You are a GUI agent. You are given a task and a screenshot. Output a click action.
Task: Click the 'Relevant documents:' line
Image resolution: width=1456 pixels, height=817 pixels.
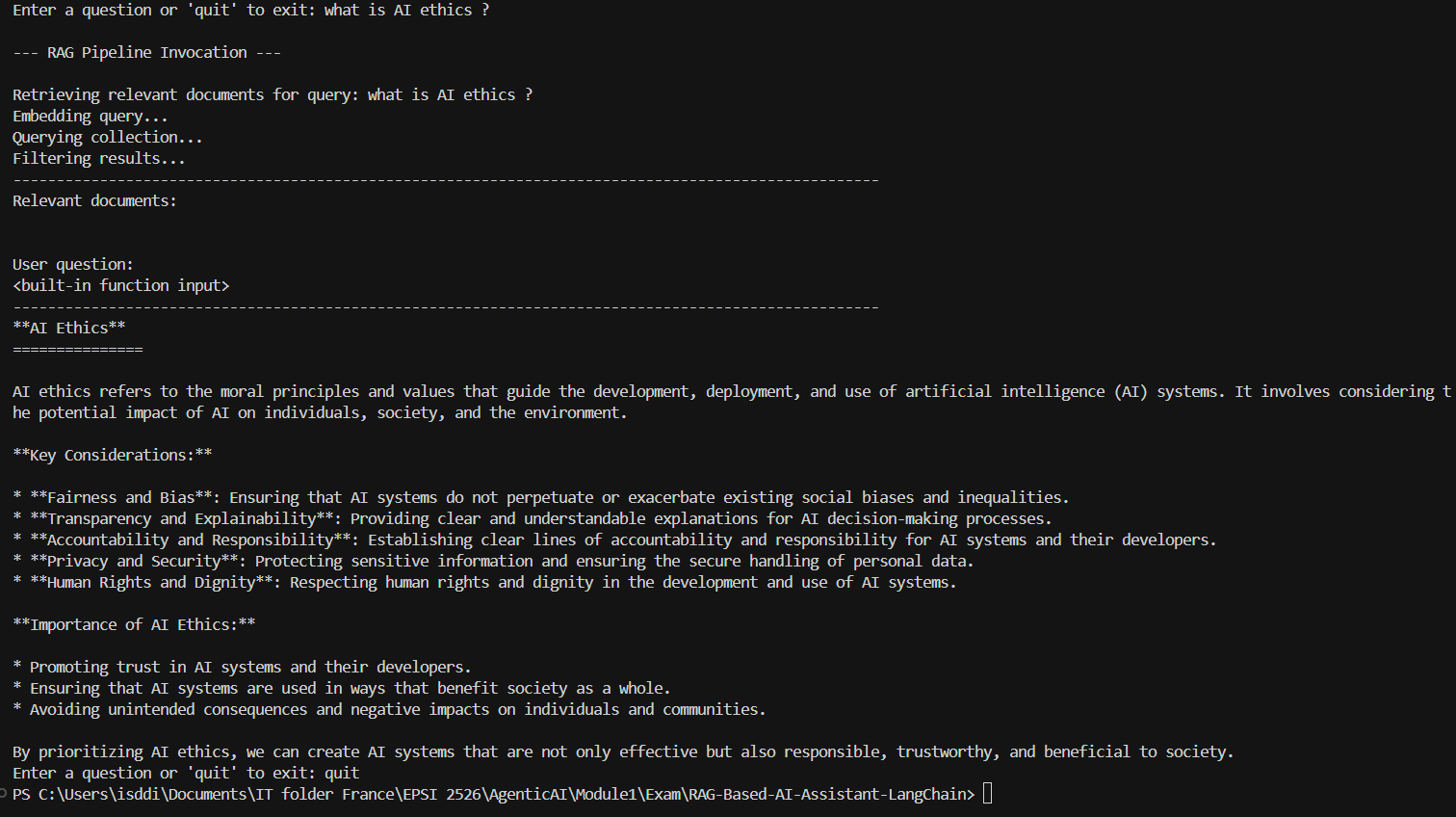click(x=94, y=200)
